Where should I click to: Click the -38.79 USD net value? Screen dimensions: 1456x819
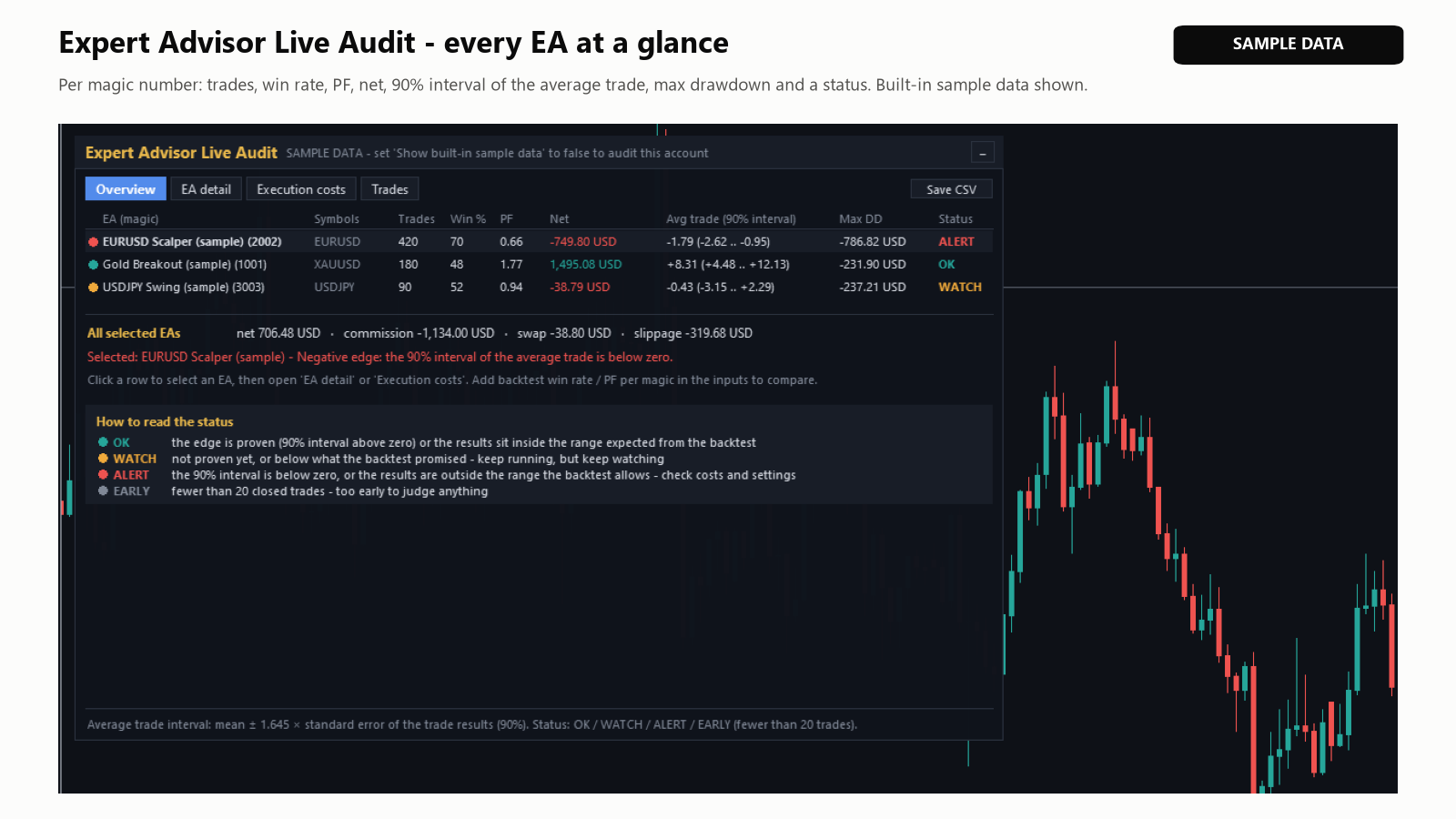click(x=580, y=287)
